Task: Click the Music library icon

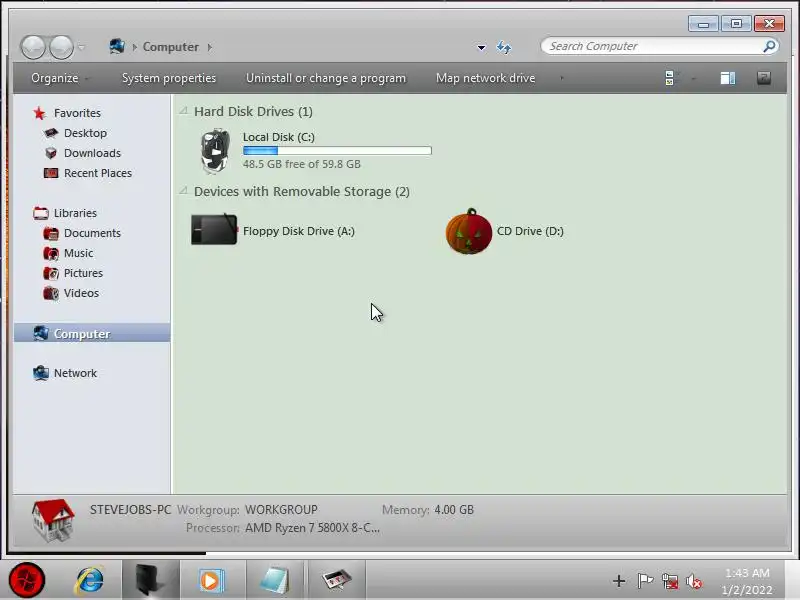Action: (51, 253)
